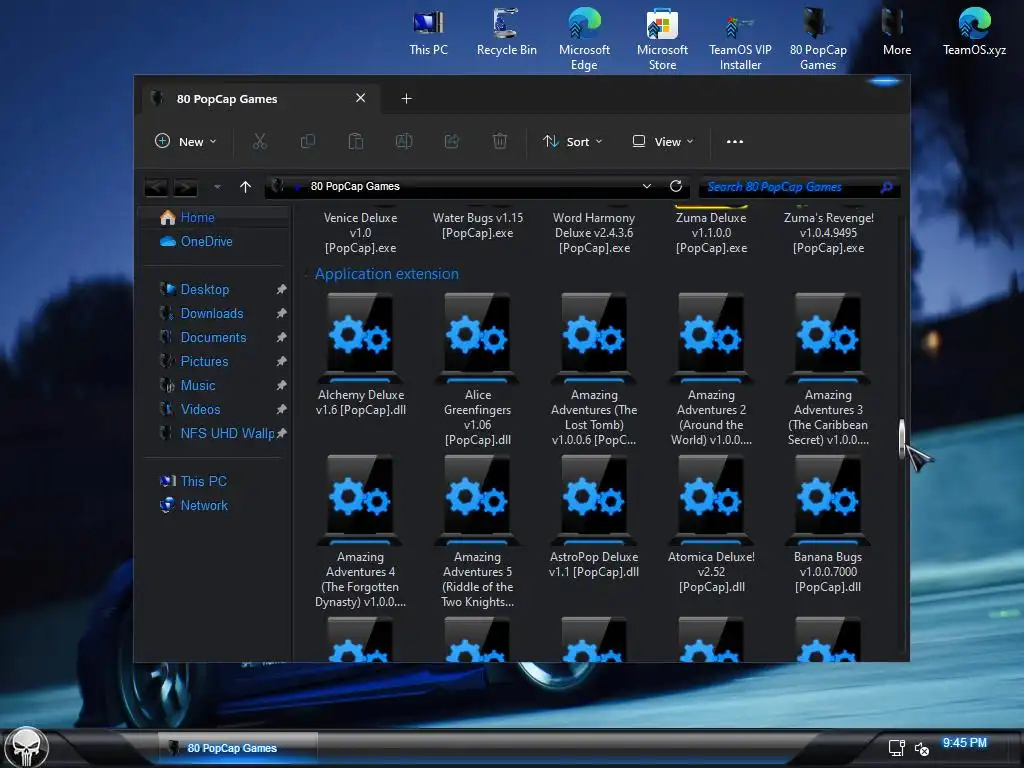Viewport: 1024px width, 768px height.
Task: Select Amazing Adventures 4 Forgotten Dynasty dll
Action: [360, 532]
